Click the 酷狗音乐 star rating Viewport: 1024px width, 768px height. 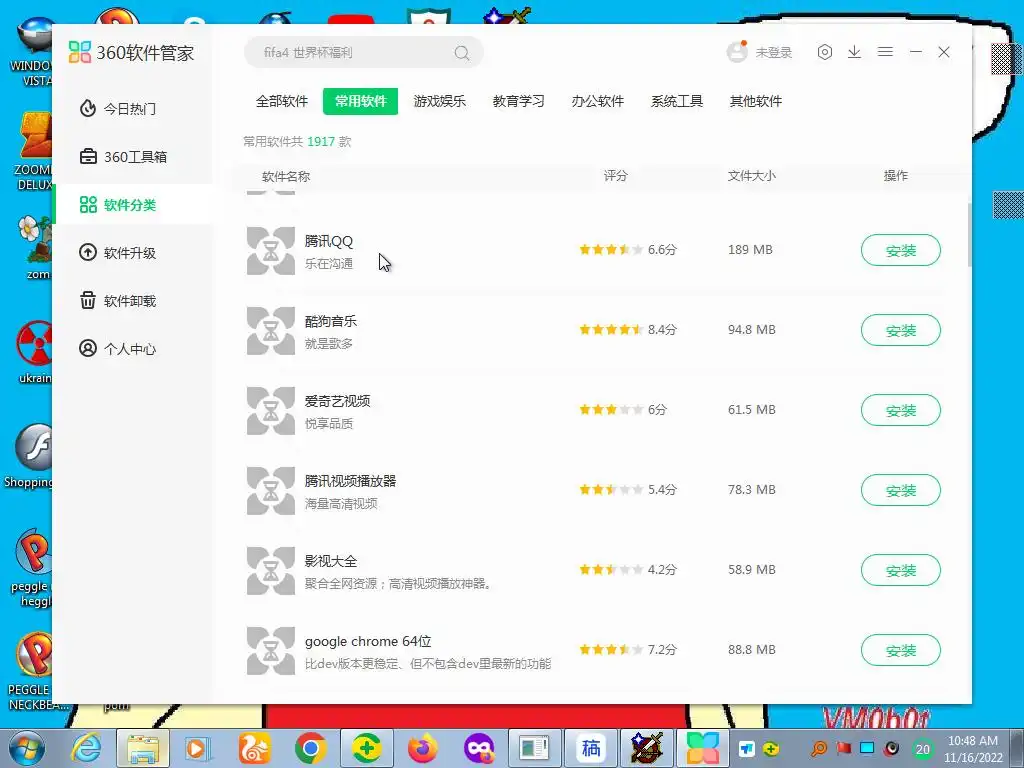tap(611, 330)
